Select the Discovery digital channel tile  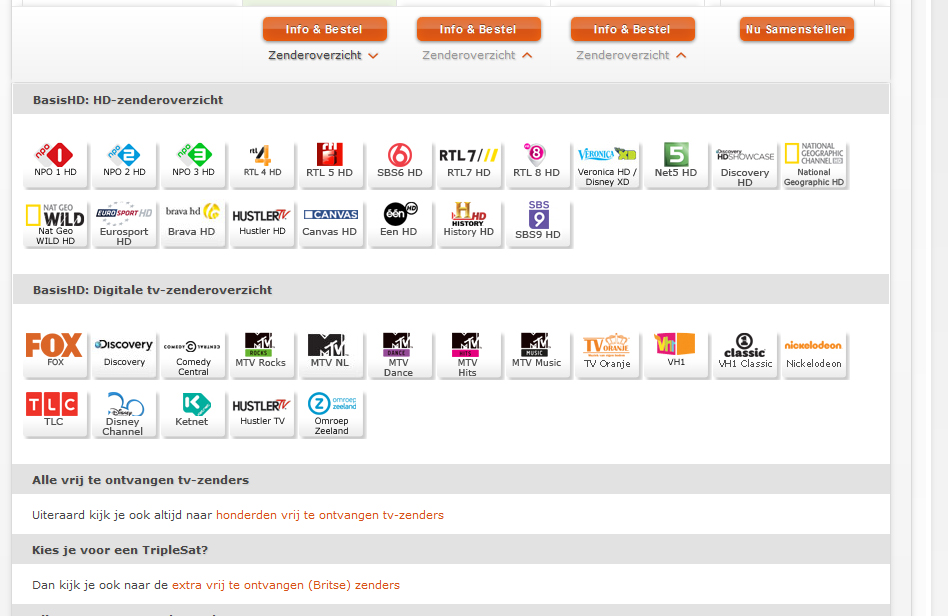[x=124, y=355]
